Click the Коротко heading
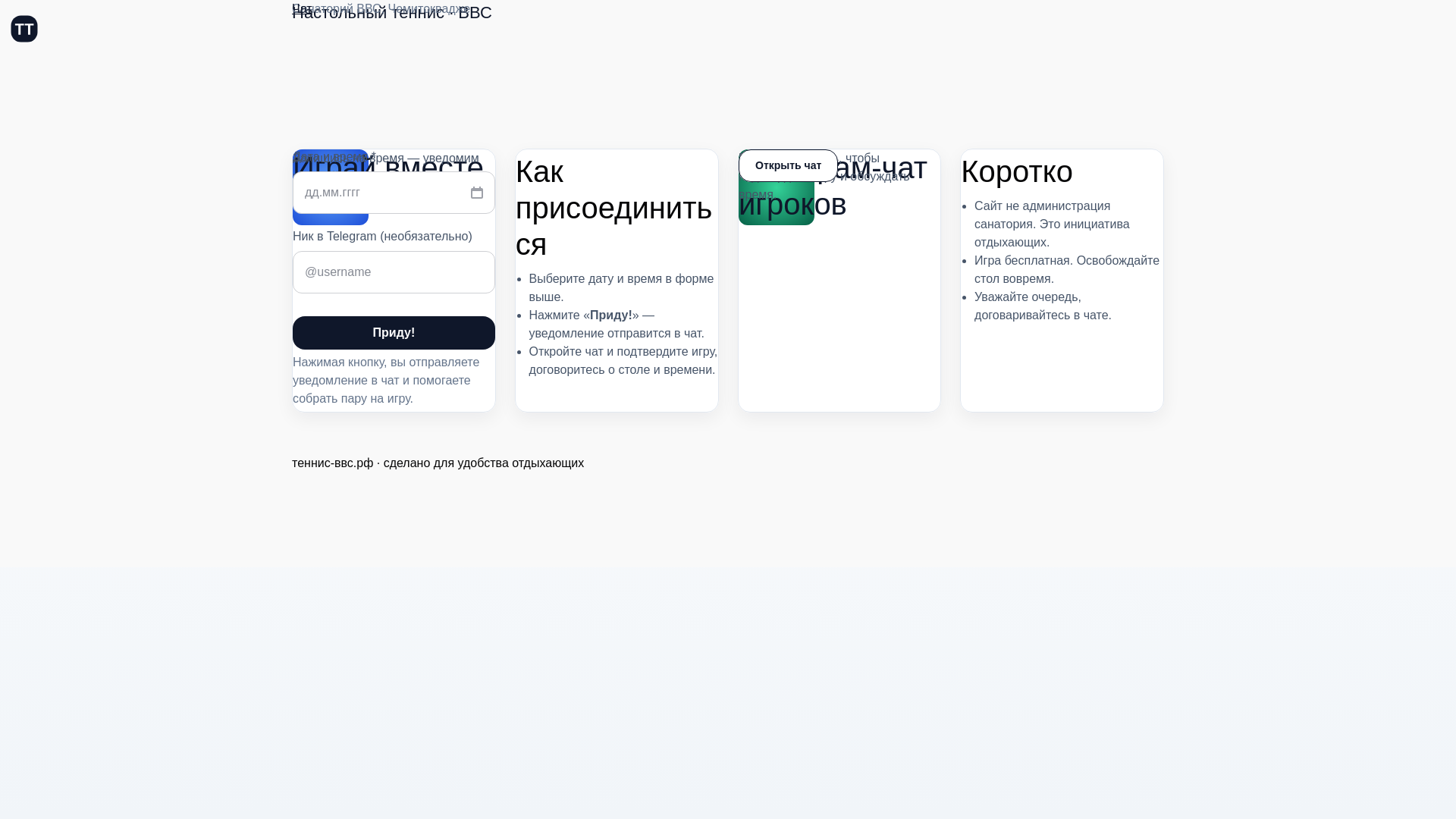This screenshot has height=819, width=1456. coord(1017,171)
